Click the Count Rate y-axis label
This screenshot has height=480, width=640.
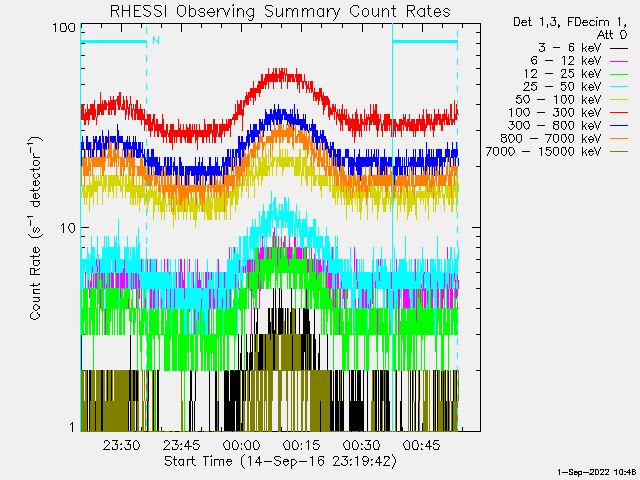(x=36, y=228)
